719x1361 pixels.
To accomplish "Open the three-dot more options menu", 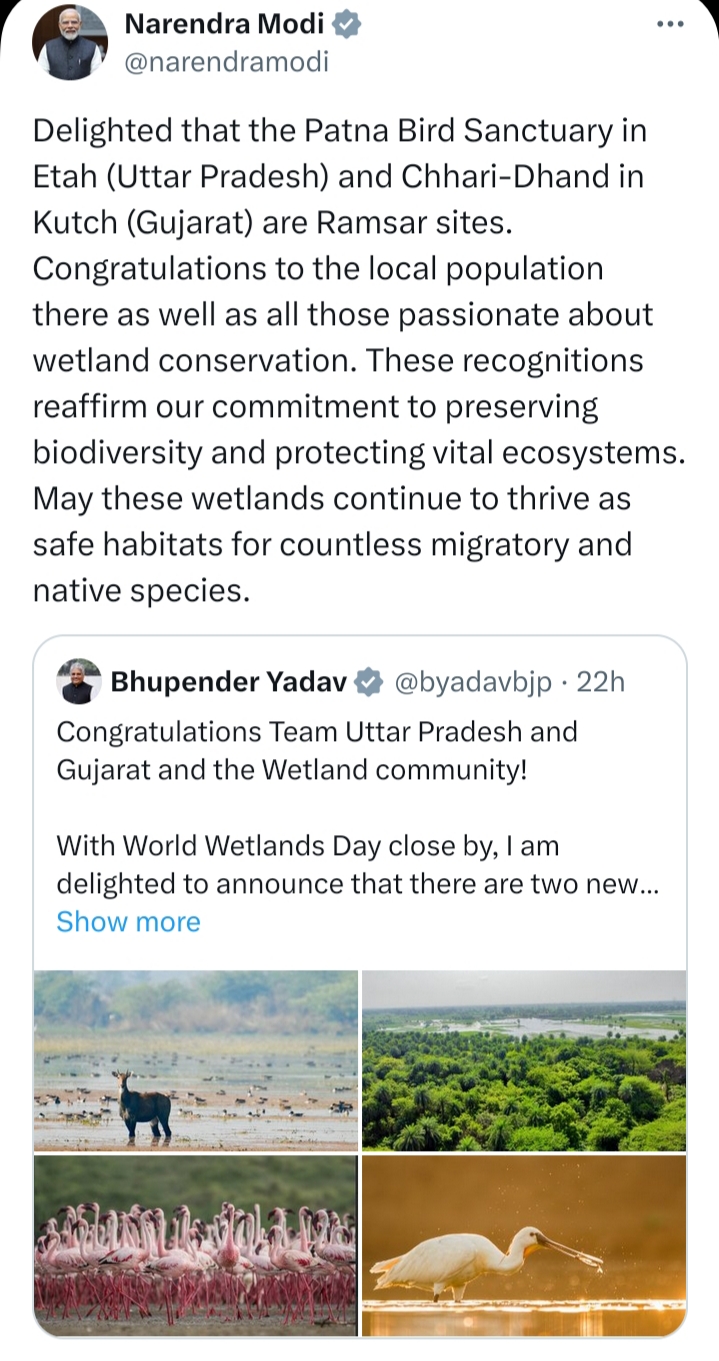I will coord(668,25).
